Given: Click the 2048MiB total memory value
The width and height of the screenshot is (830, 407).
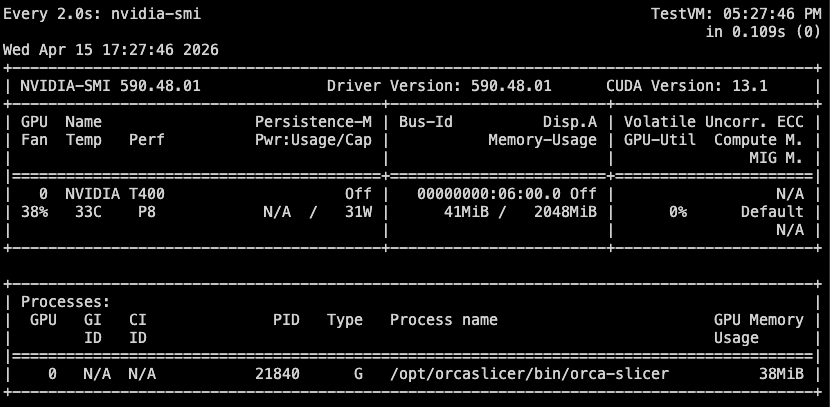Looking at the screenshot, I should 565,212.
